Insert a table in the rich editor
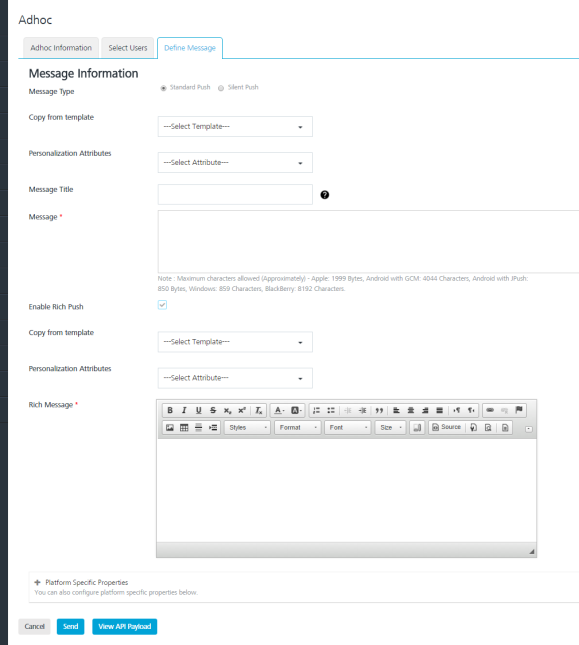 pyautogui.click(x=184, y=428)
